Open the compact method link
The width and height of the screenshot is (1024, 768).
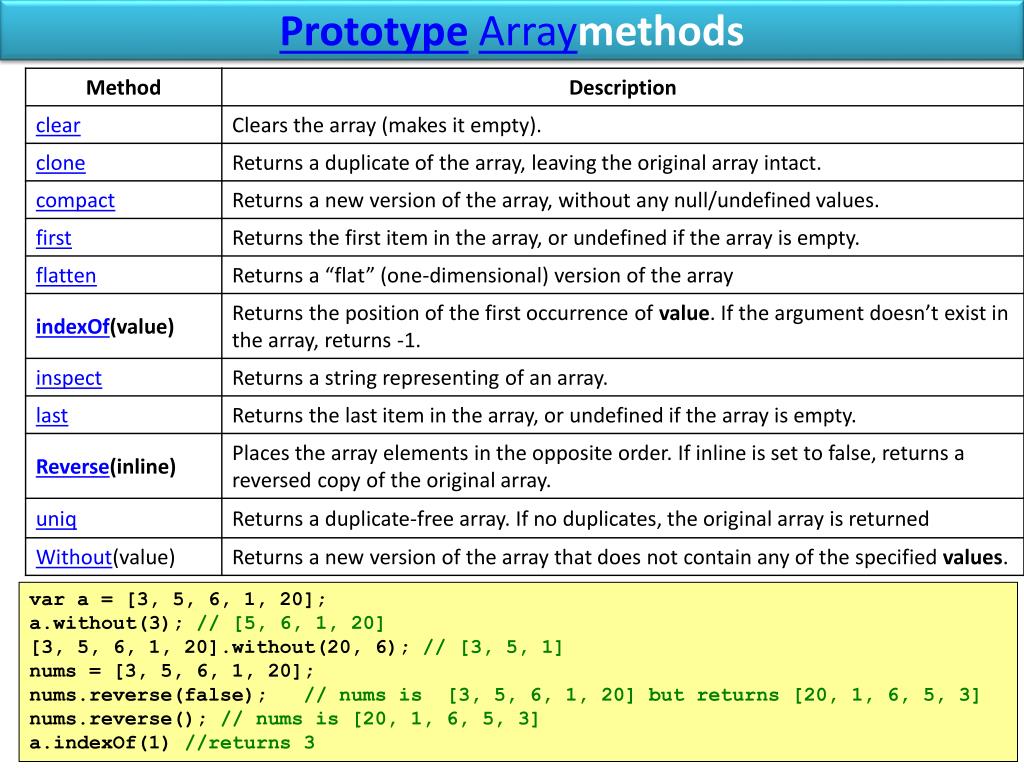[75, 201]
